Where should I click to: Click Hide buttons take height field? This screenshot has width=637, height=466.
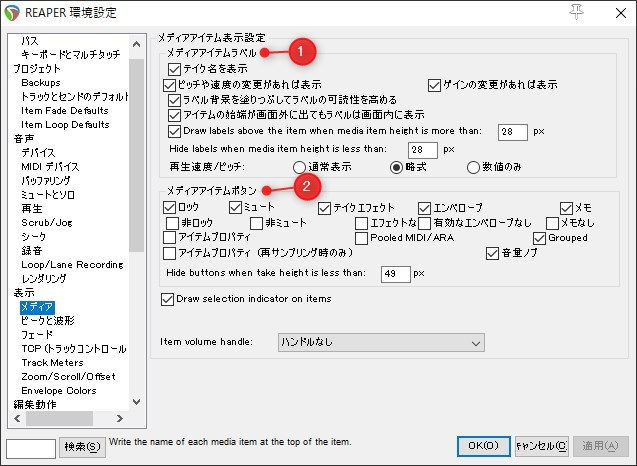coord(396,274)
